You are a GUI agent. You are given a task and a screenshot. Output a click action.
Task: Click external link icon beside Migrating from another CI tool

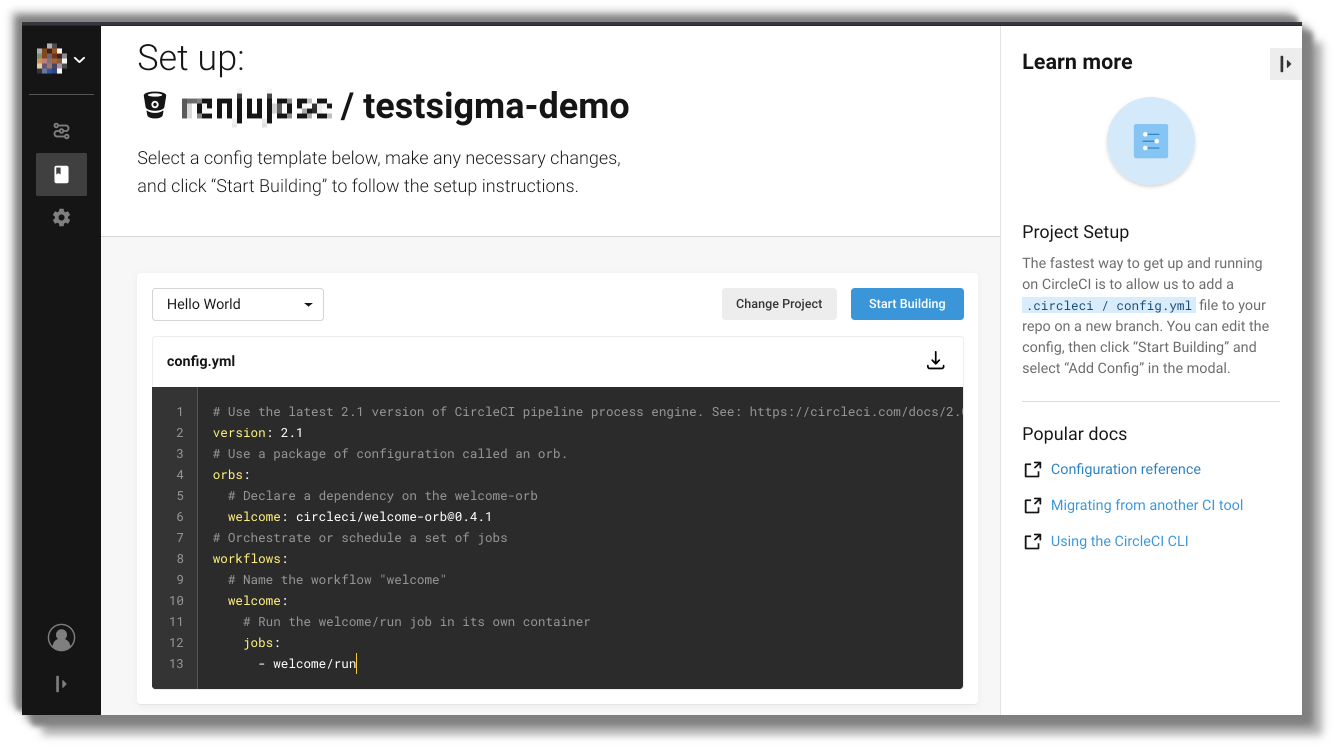click(x=1032, y=506)
